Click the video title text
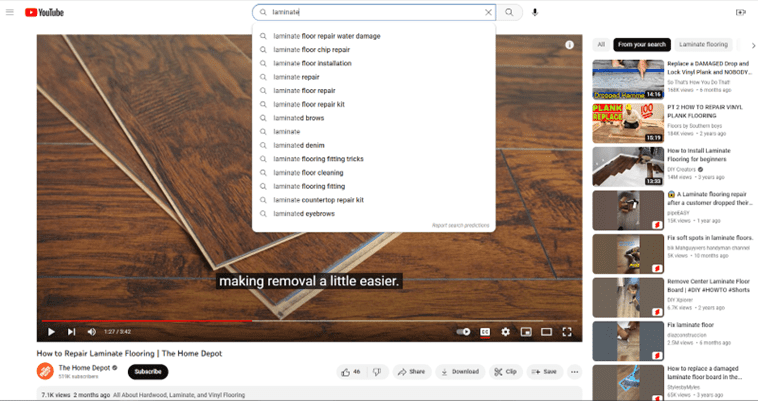Screen dimensions: 758x401 [x=130, y=353]
